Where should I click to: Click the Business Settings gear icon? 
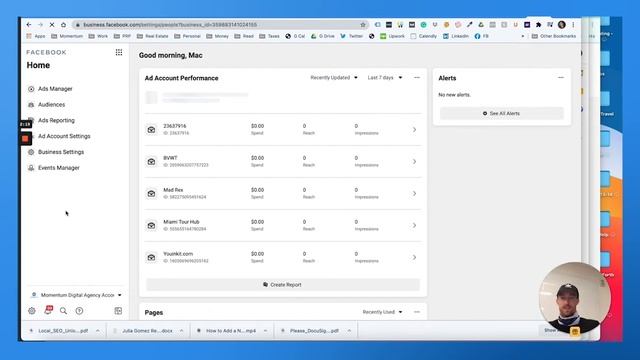point(31,152)
